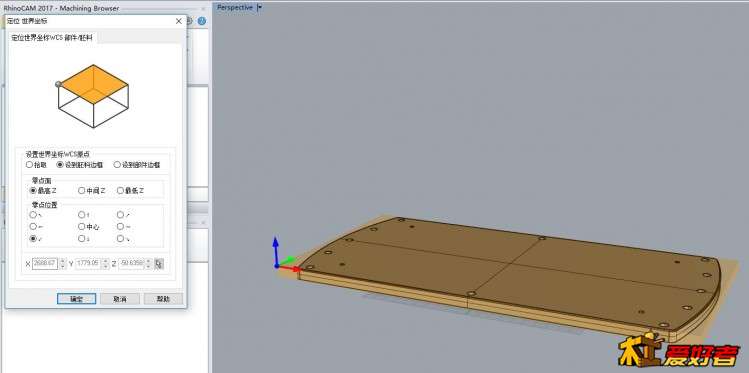Choose the 中心 zero position radio

[89, 227]
